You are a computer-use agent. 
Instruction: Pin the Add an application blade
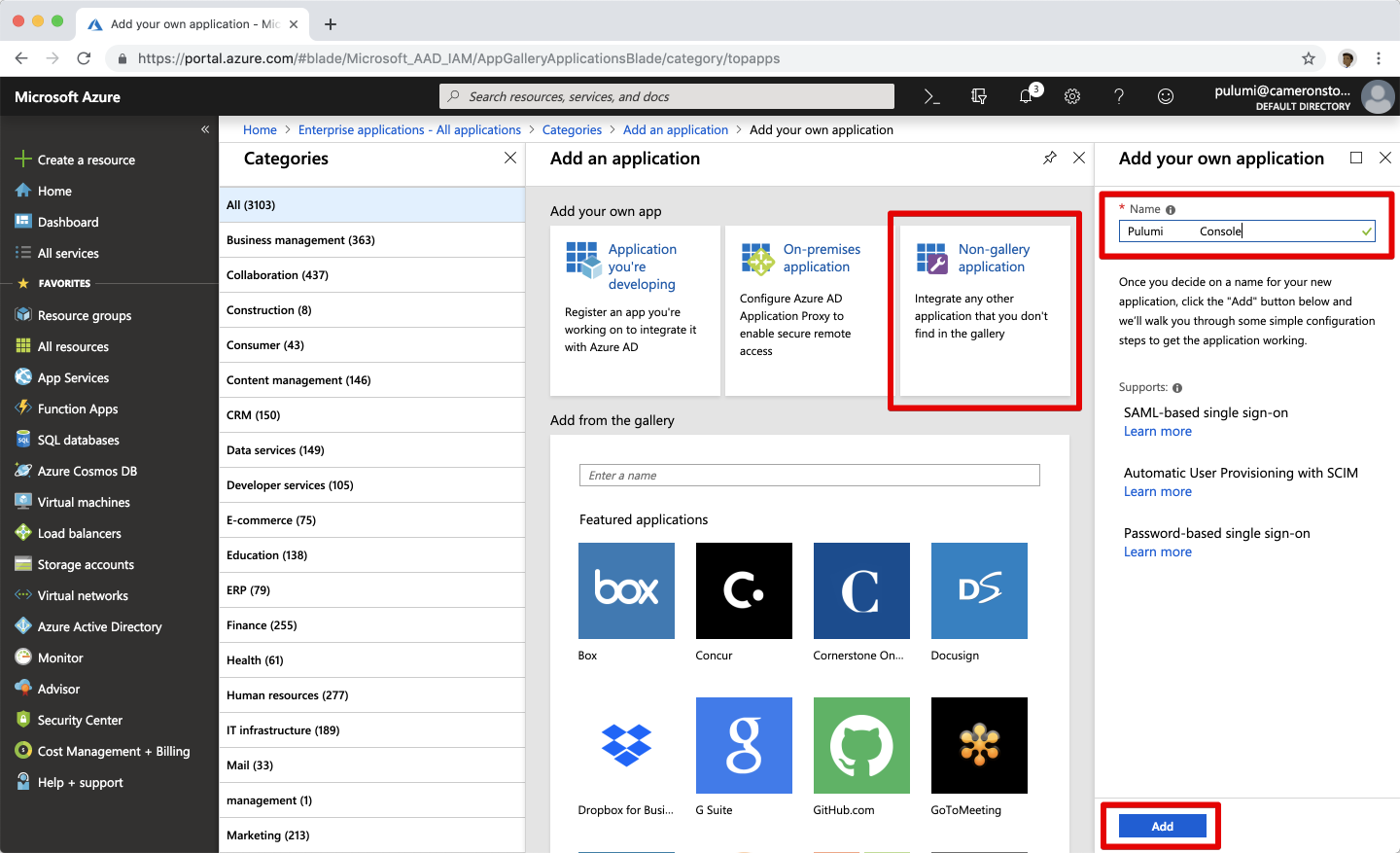click(1050, 158)
